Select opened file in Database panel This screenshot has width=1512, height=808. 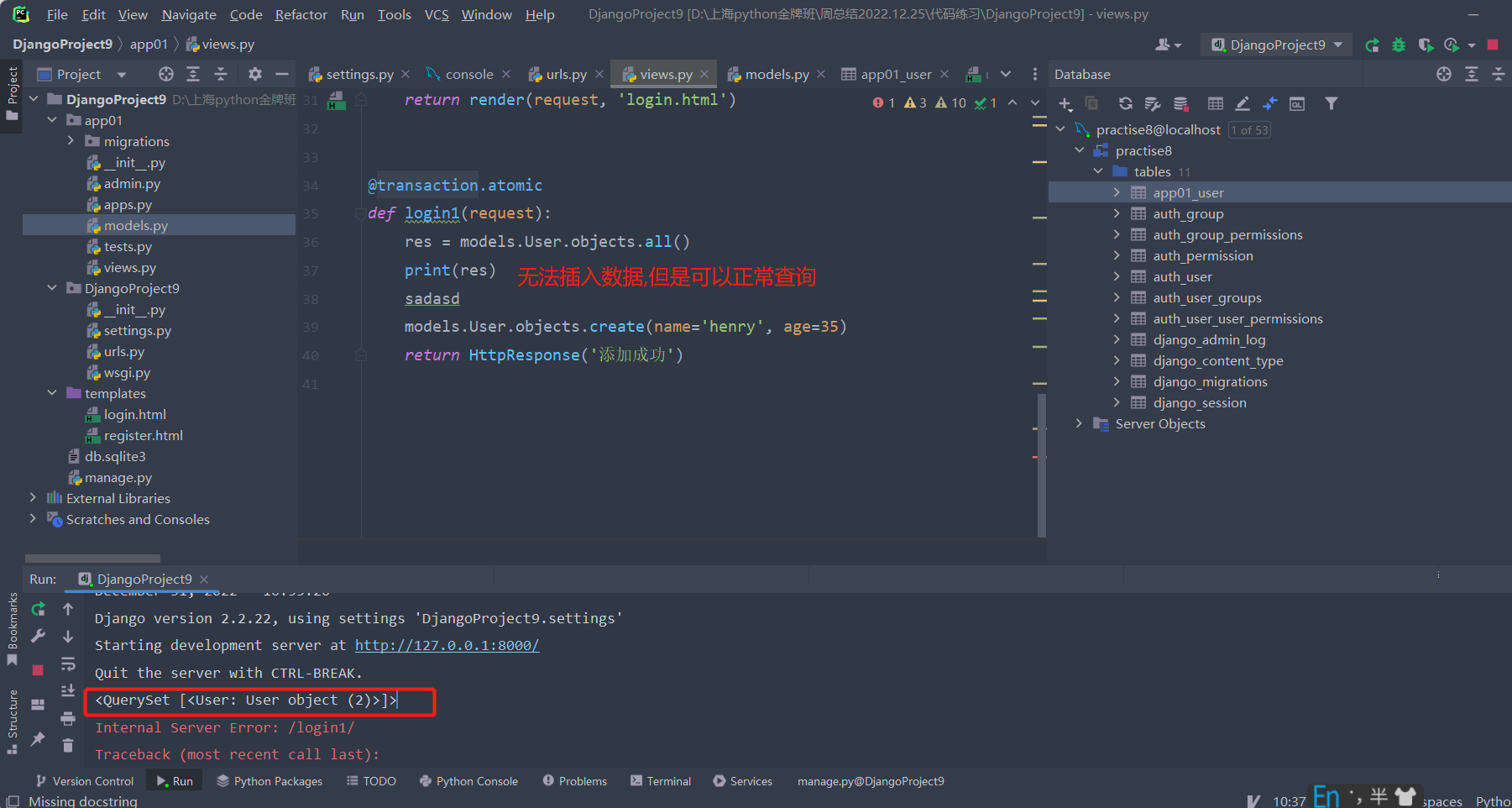pos(1444,74)
